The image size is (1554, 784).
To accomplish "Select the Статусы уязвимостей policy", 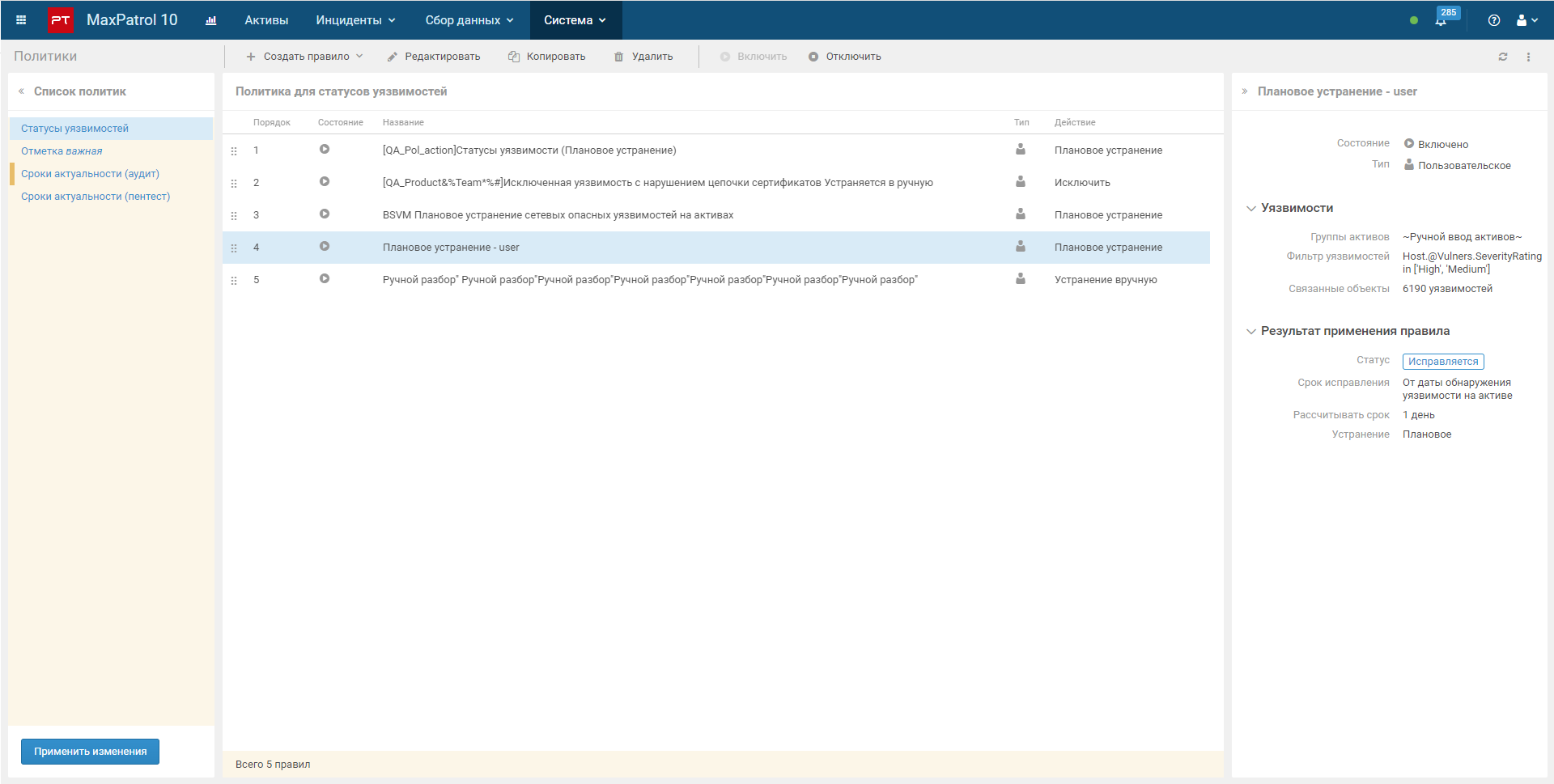I will tap(112, 129).
